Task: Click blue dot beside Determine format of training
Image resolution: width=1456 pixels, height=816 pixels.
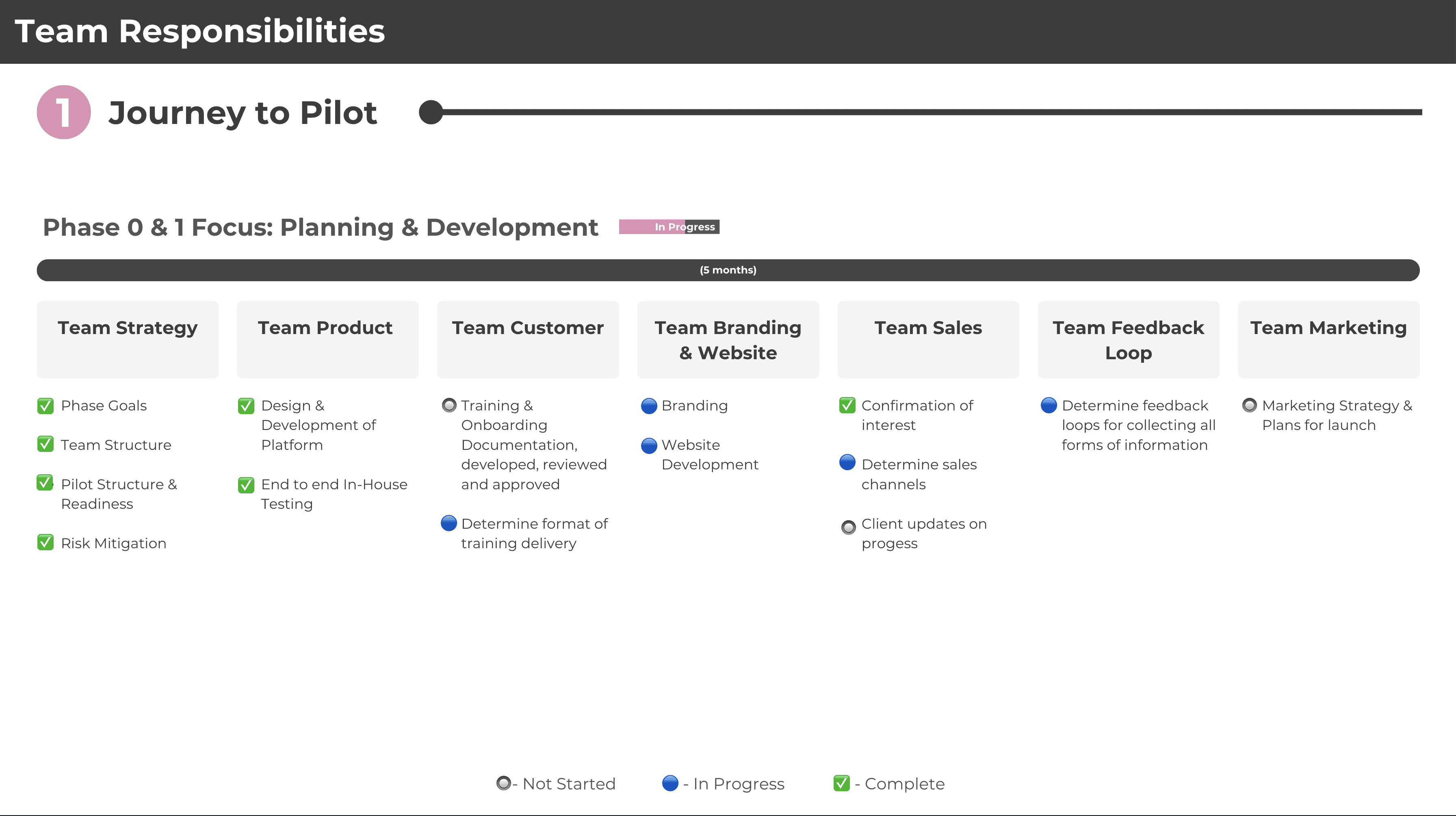Action: [448, 523]
